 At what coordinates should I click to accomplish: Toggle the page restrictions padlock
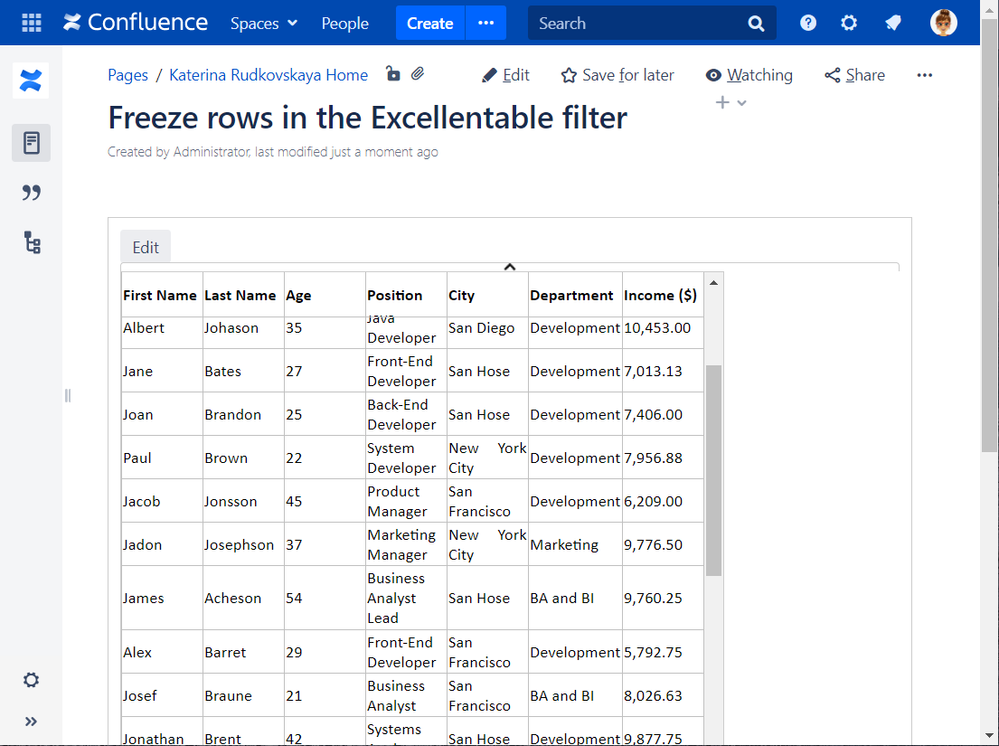click(x=393, y=75)
